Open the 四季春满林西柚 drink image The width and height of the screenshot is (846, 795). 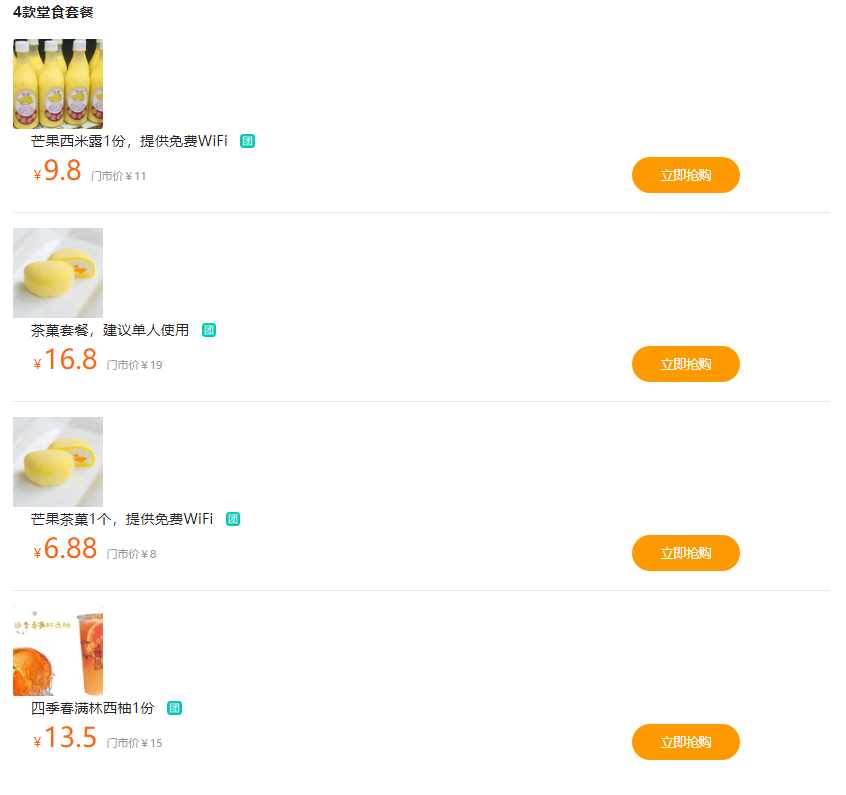(x=58, y=651)
